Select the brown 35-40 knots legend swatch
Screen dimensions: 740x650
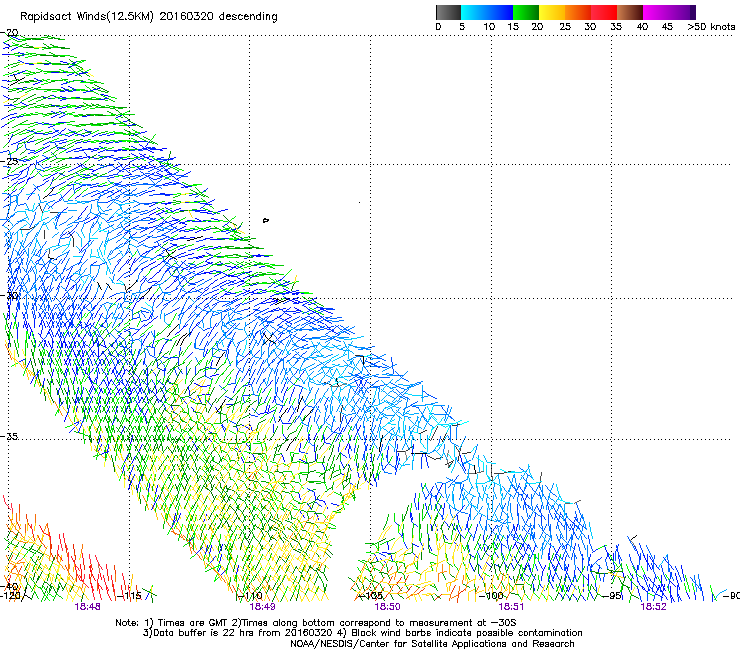(630, 12)
